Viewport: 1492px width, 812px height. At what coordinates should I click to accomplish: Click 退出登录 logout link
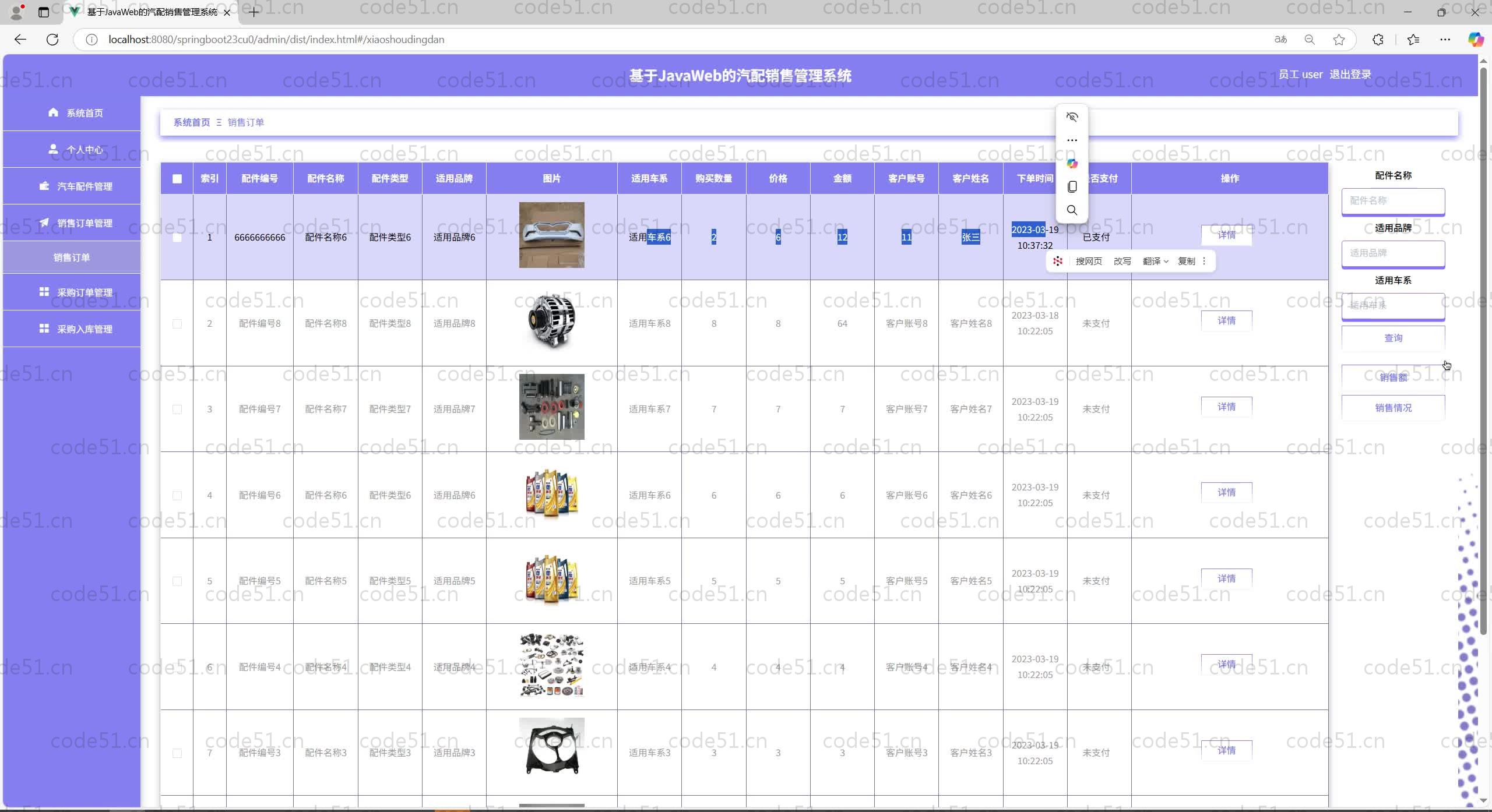1350,75
